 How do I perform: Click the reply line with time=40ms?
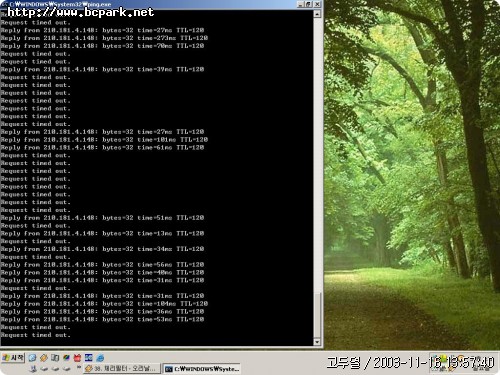[102, 272]
